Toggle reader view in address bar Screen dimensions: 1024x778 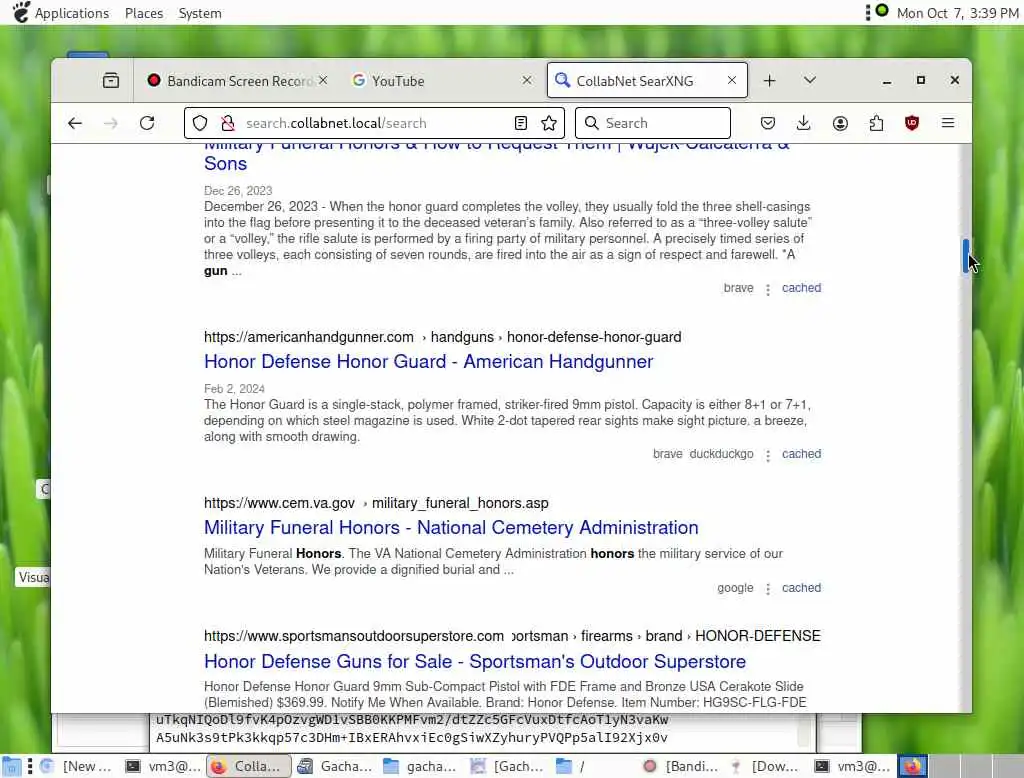[520, 123]
